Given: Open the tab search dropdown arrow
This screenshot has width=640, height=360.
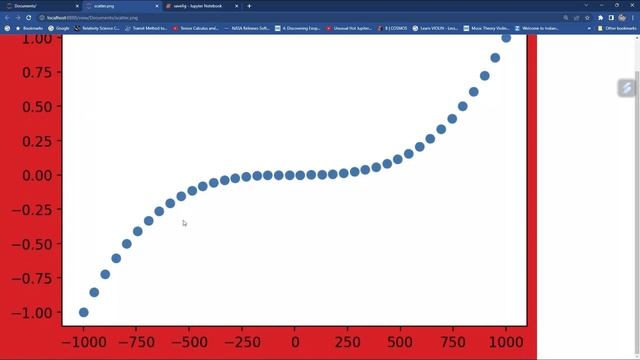Looking at the screenshot, I should tap(586, 5).
